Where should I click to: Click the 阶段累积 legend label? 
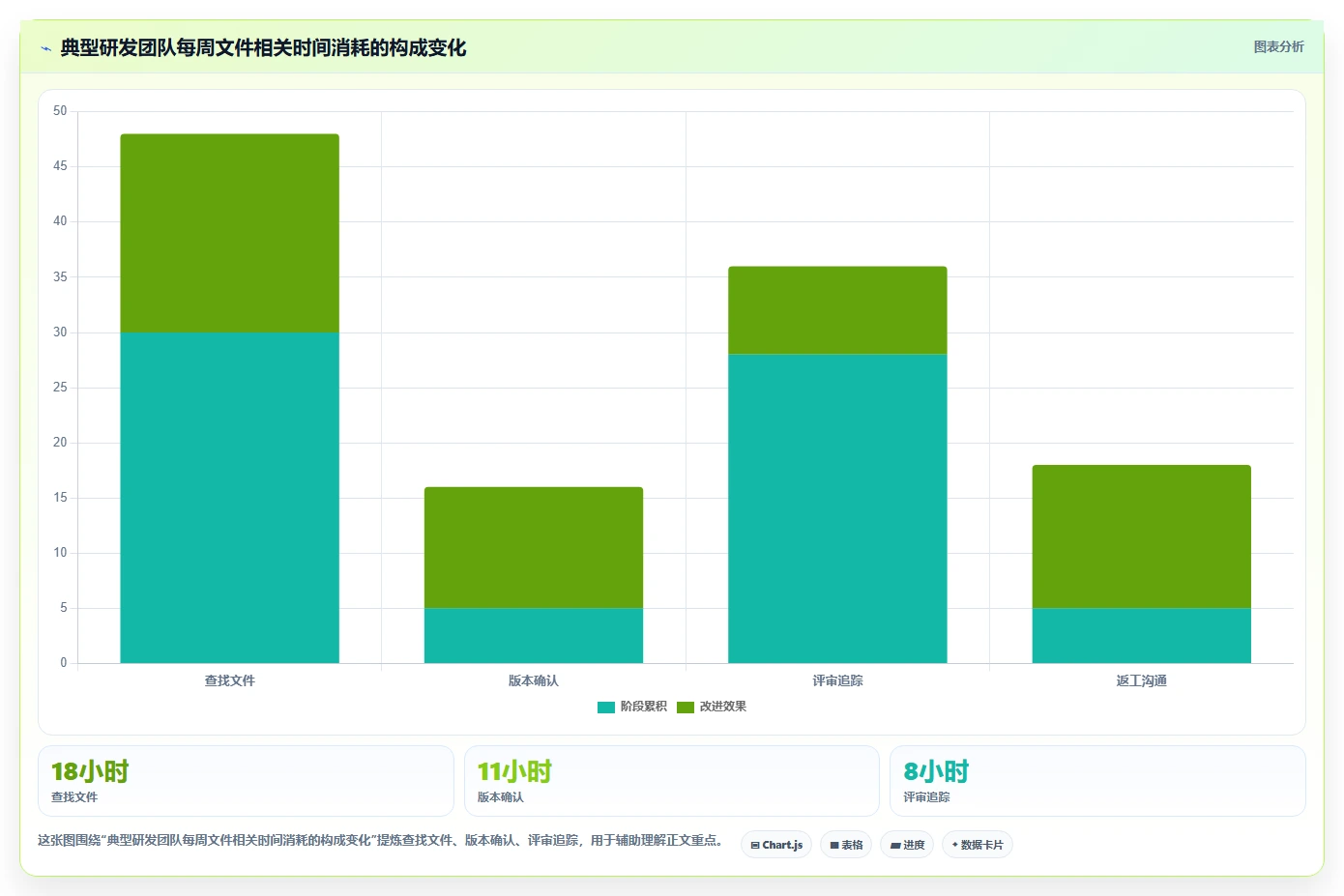[644, 707]
